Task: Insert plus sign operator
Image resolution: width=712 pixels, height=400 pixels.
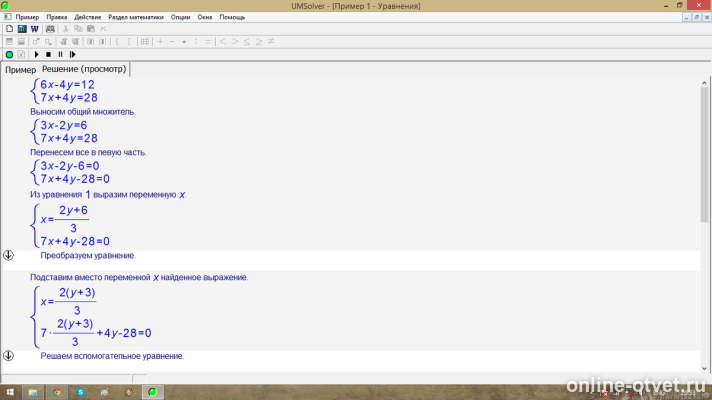Action: 160,41
